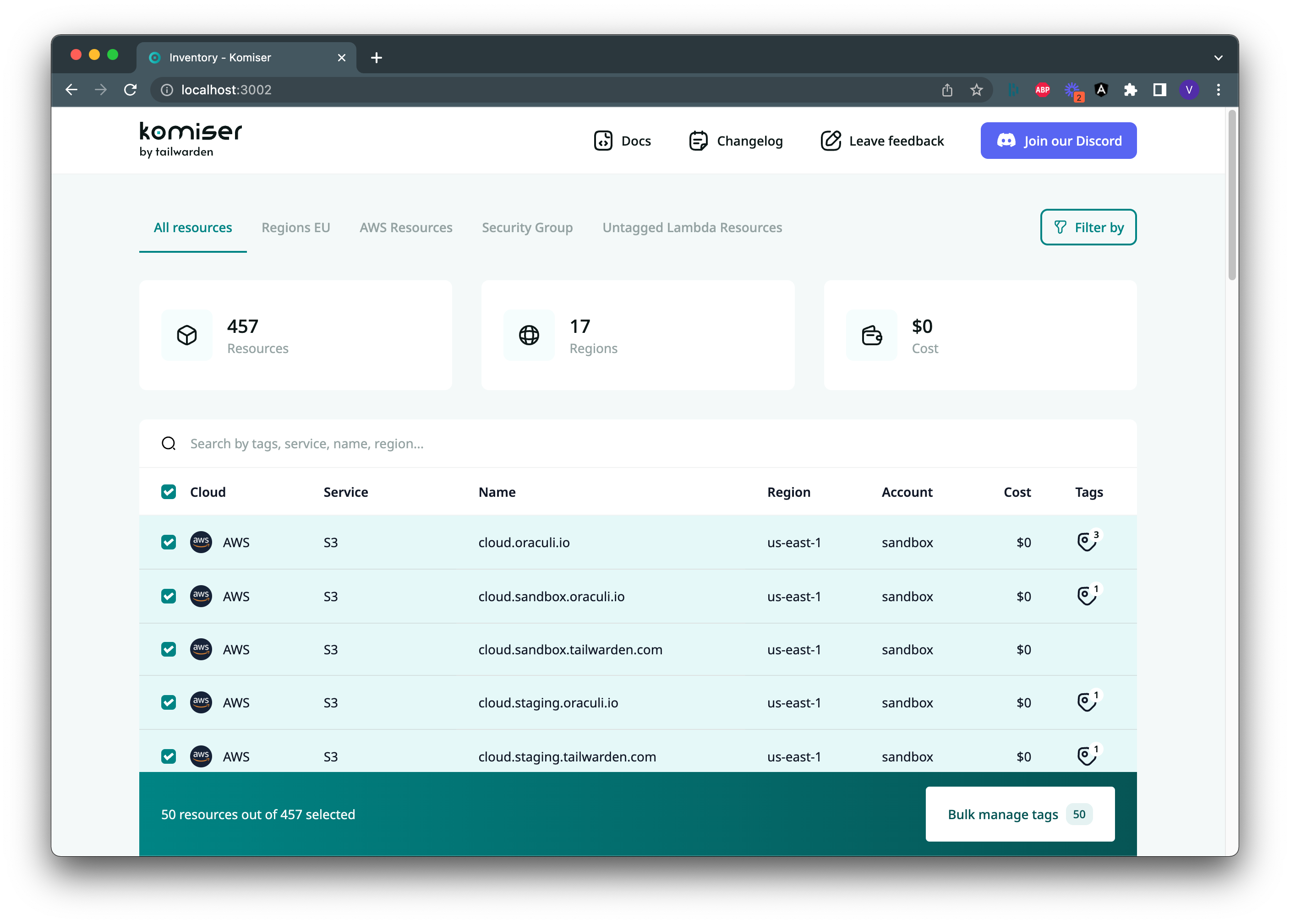Switch to Security Group view
1290x924 pixels.
click(x=527, y=228)
